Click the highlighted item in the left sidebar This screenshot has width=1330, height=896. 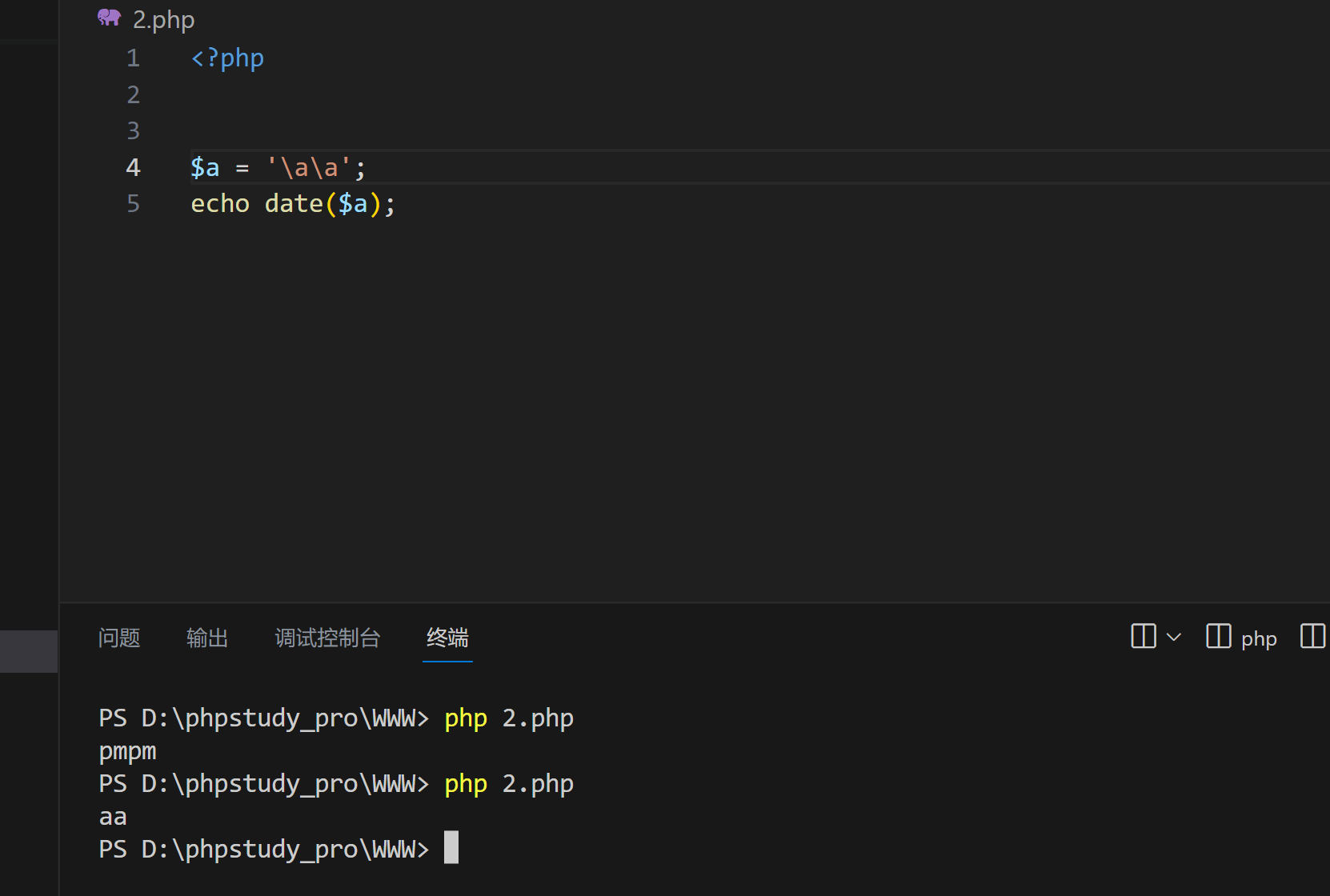29,651
